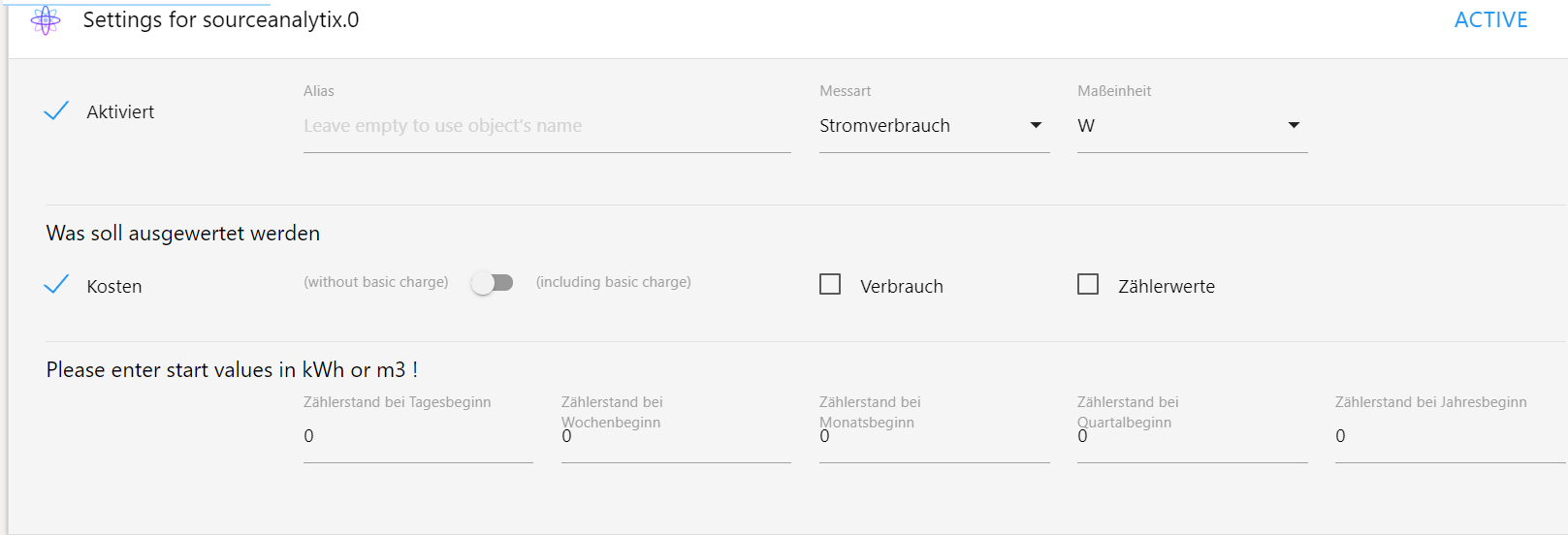
Task: Focus the Alias input field
Action: tap(547, 126)
